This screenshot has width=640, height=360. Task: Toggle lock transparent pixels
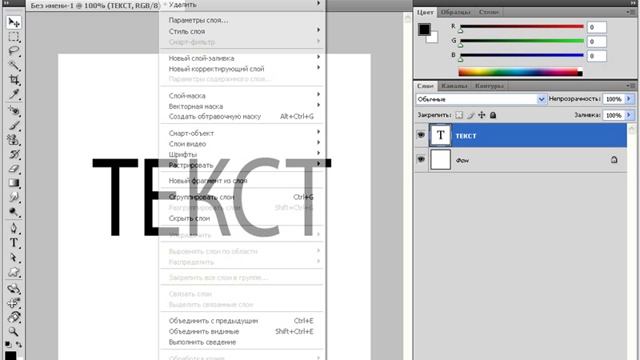pyautogui.click(x=459, y=115)
